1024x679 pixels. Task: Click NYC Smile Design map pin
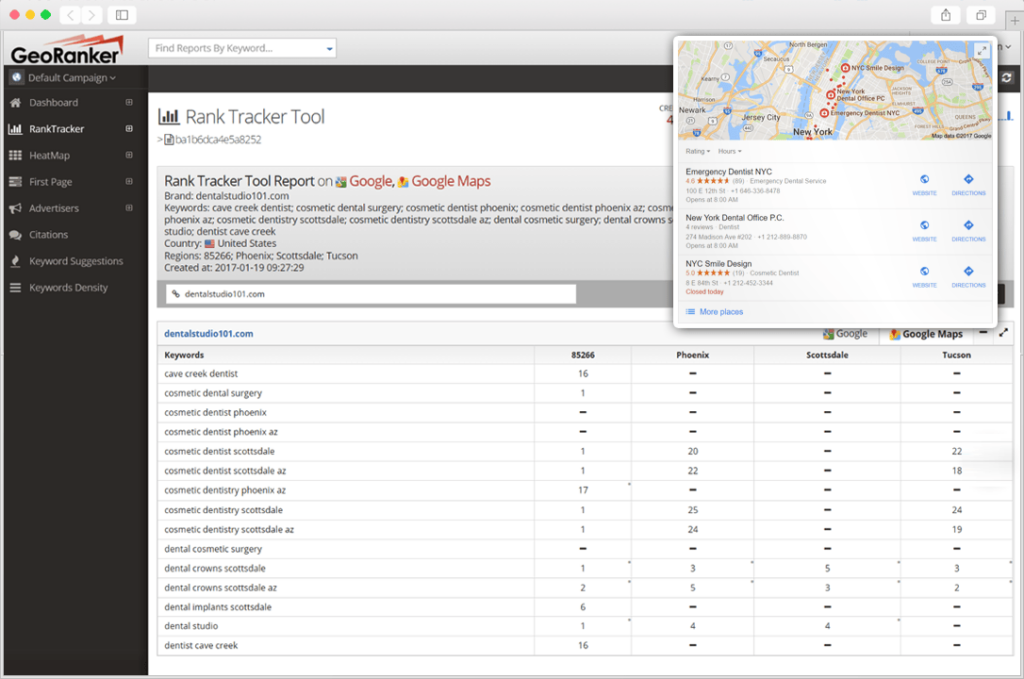(x=845, y=68)
